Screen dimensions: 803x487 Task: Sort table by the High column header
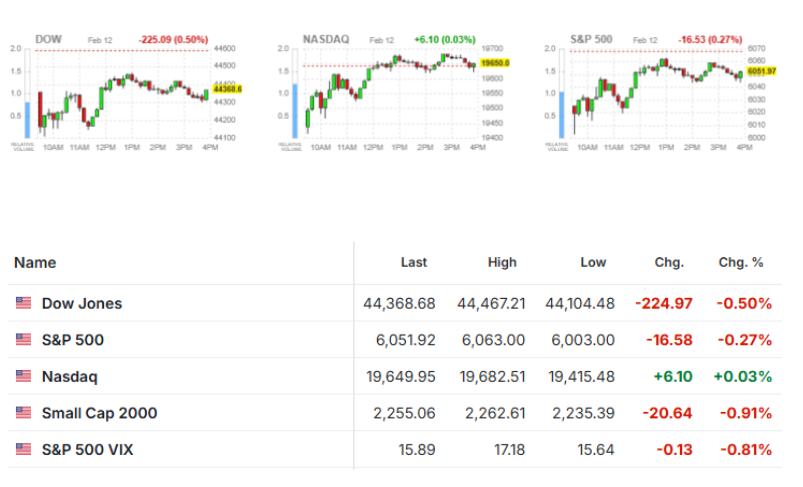point(502,263)
